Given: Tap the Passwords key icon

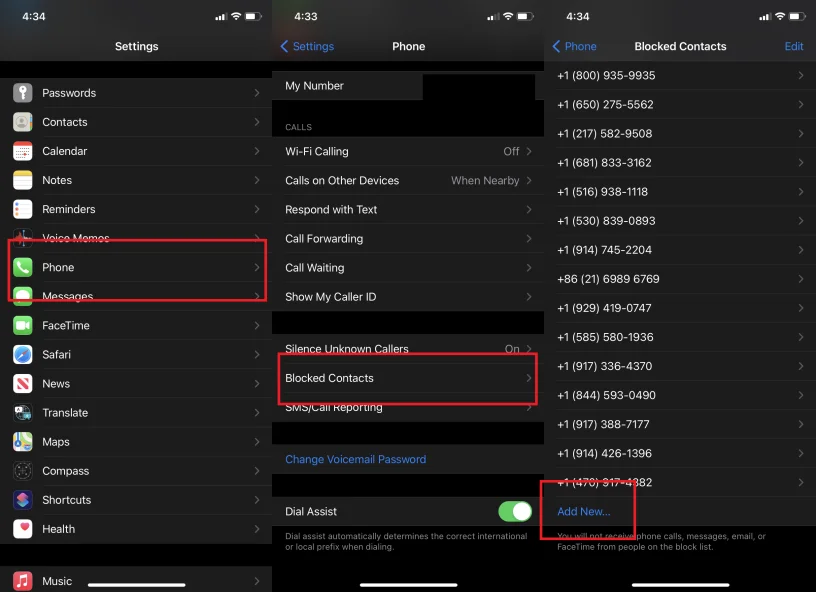Looking at the screenshot, I should [23, 93].
